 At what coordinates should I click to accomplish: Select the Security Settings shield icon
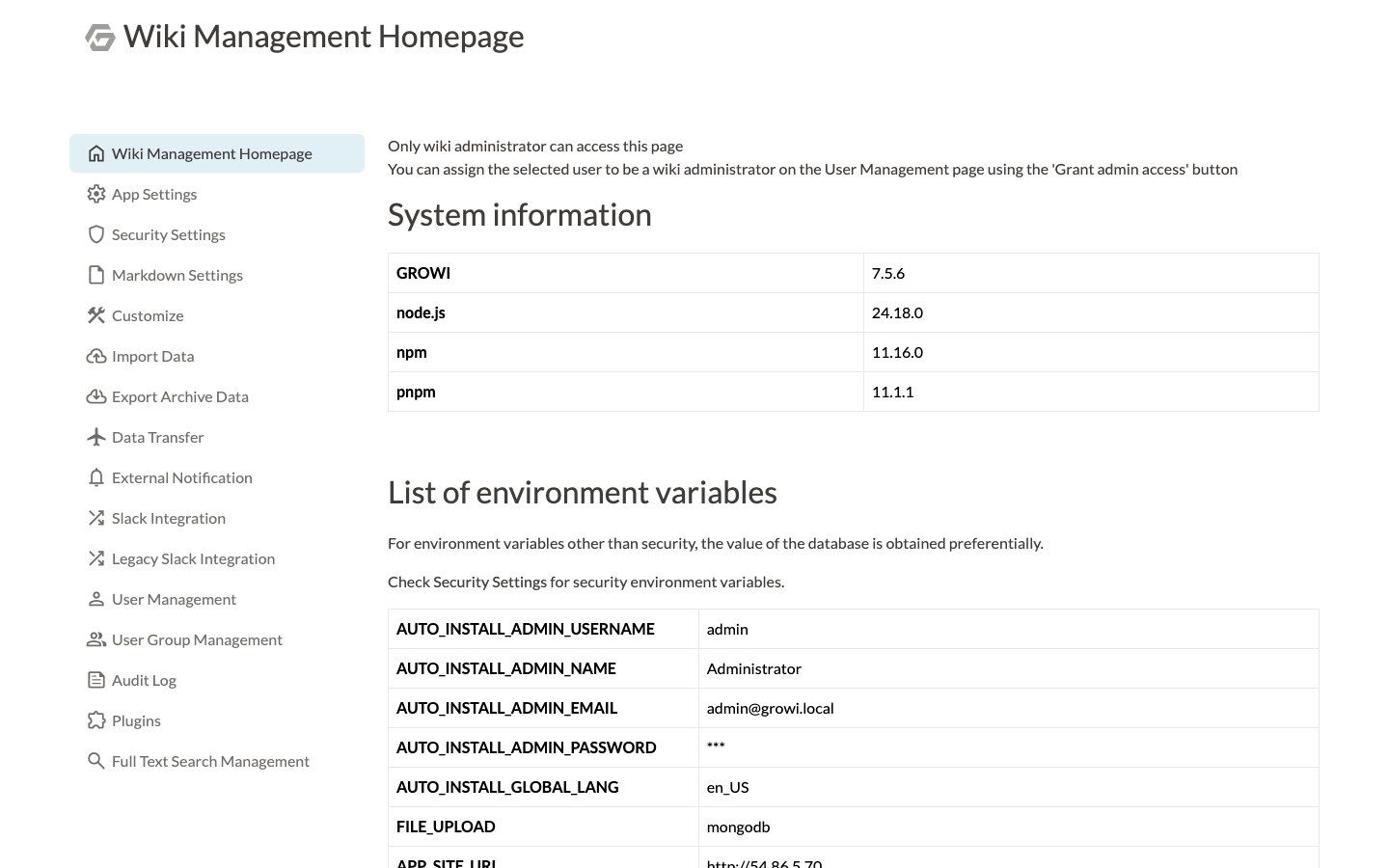(x=96, y=234)
